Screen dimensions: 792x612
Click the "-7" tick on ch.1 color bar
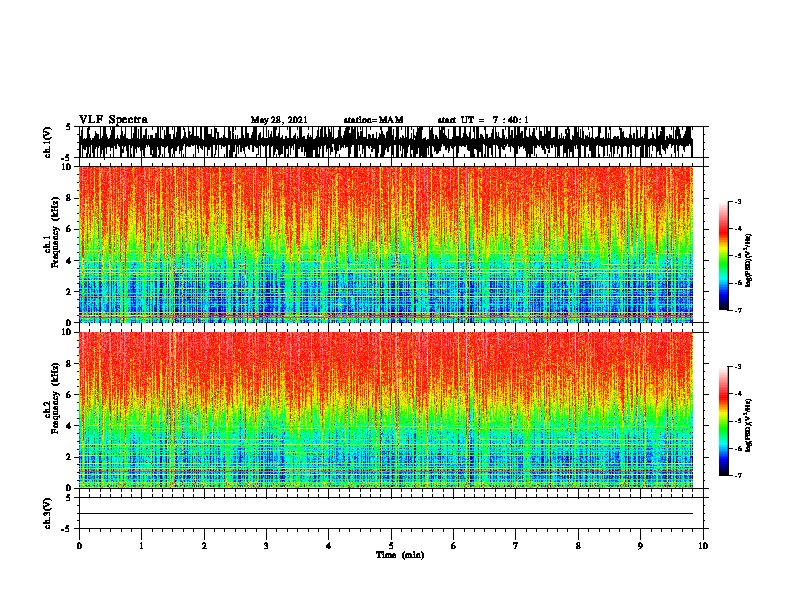737,311
